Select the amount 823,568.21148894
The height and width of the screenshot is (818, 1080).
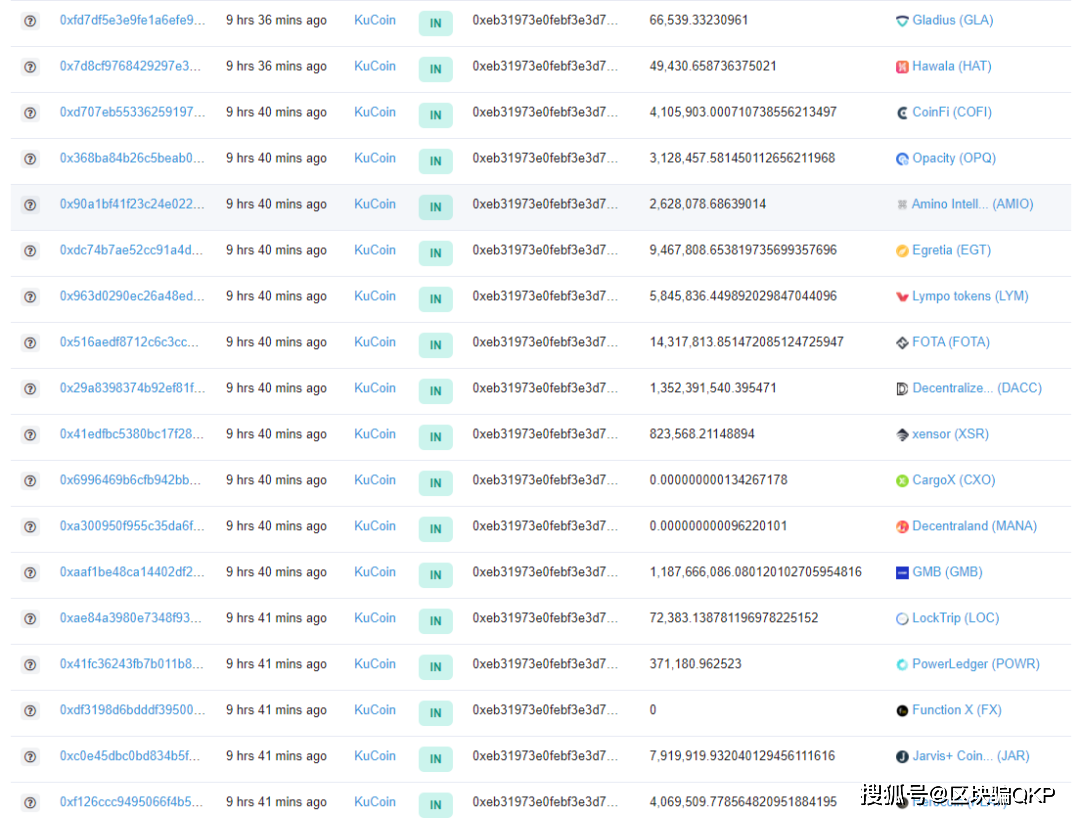pyautogui.click(x=702, y=434)
